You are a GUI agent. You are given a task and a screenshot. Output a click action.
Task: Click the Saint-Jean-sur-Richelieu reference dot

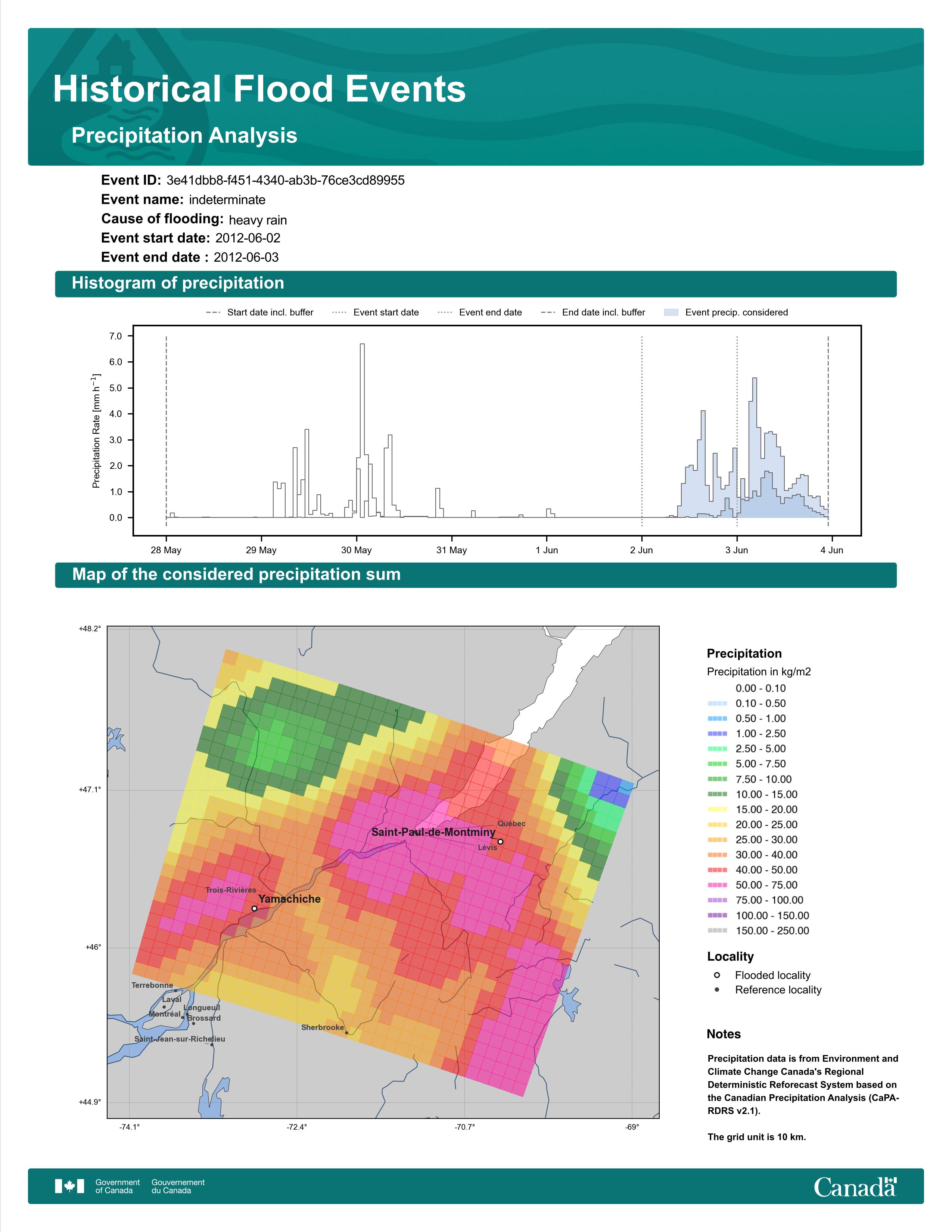(x=212, y=1045)
